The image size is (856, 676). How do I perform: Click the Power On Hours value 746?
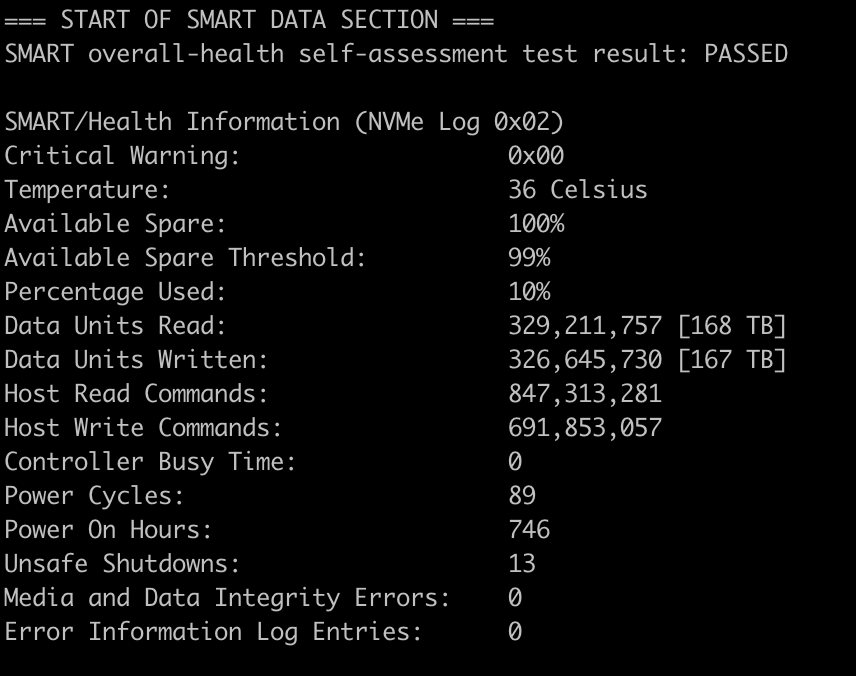tap(529, 529)
